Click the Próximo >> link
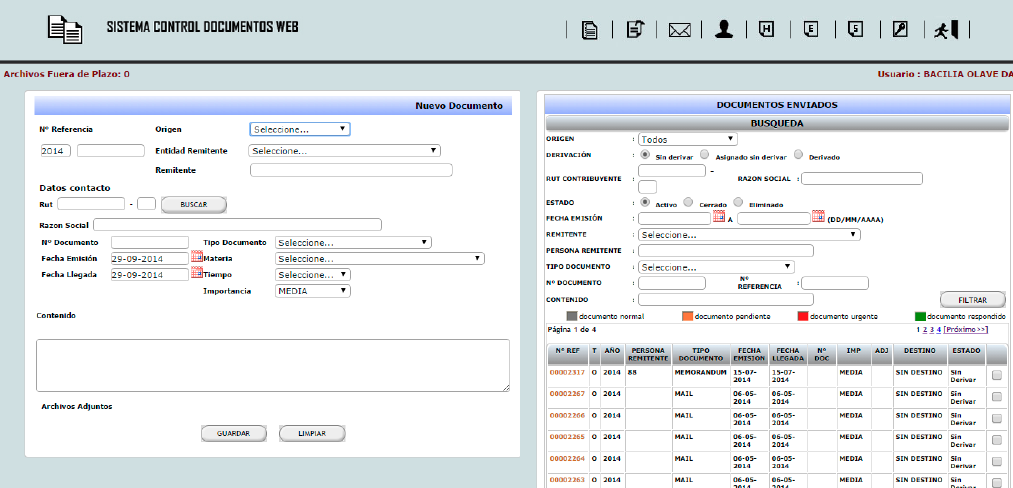Screen dimensions: 1013x488 click(966, 330)
